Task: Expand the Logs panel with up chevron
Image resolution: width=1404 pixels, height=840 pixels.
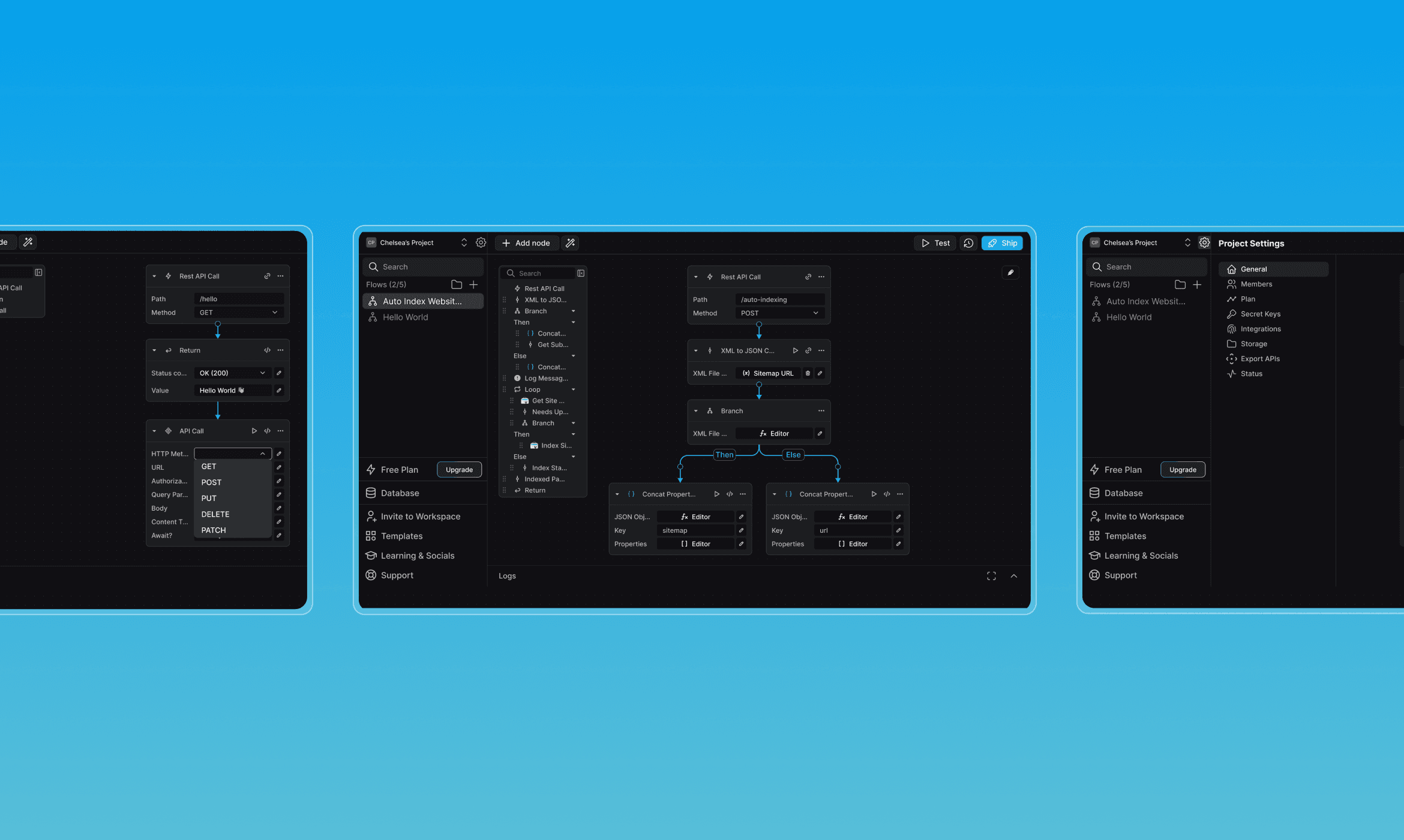Action: click(x=1013, y=576)
